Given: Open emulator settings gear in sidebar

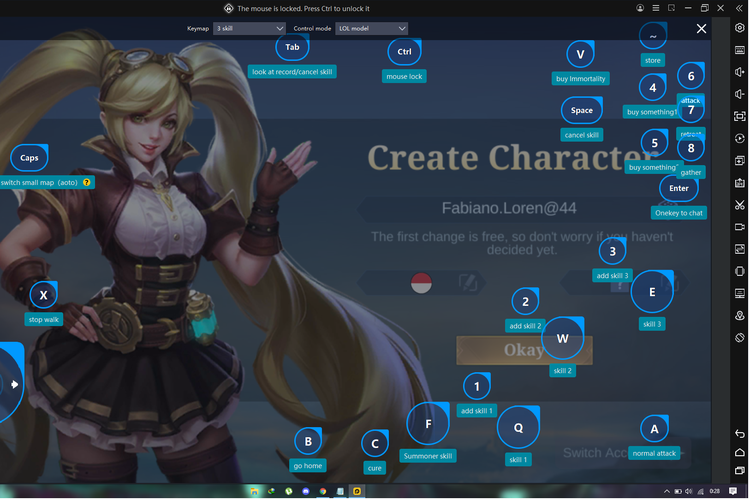Looking at the screenshot, I should pyautogui.click(x=740, y=27).
